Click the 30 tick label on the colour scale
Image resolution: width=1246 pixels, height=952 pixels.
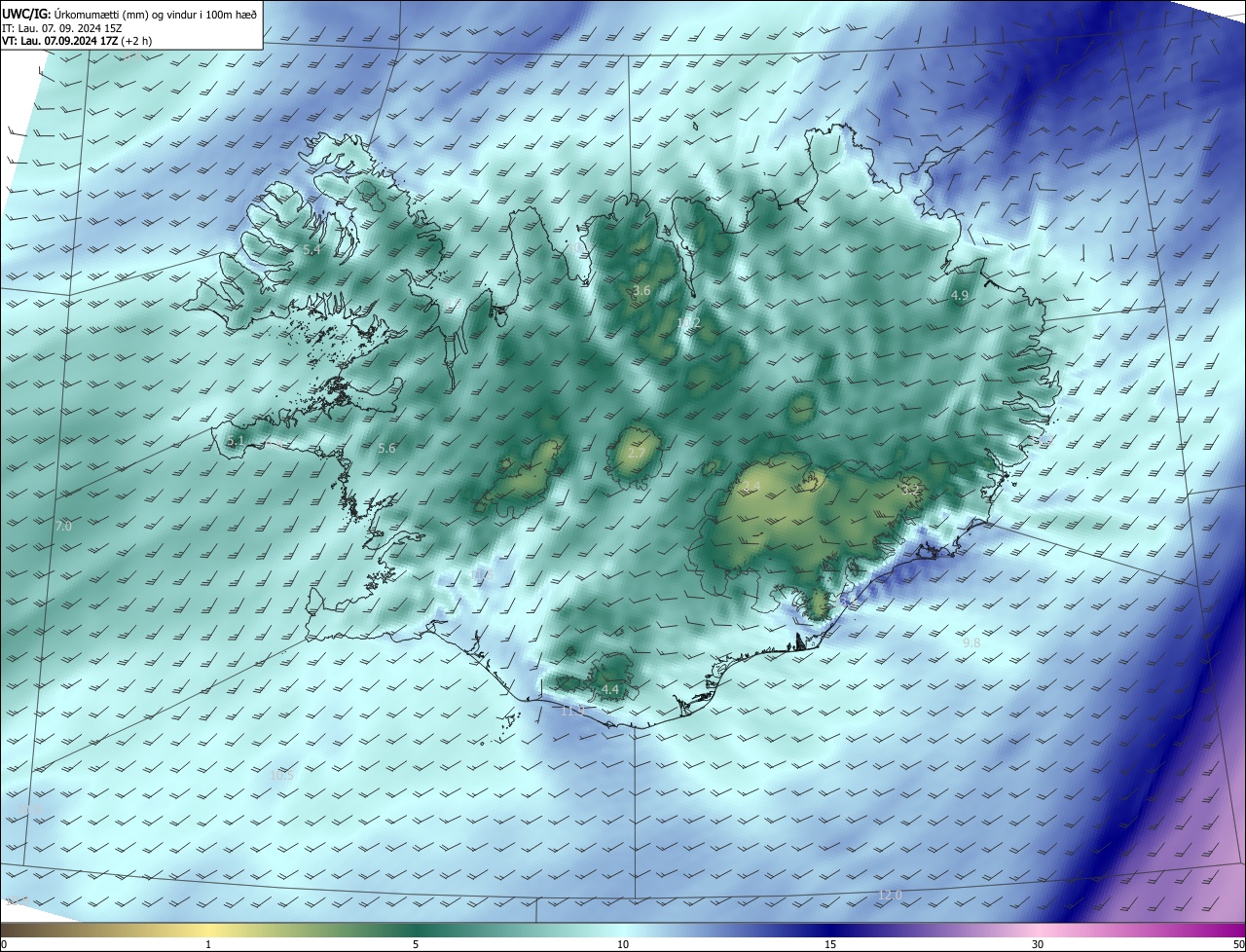coord(1038,944)
